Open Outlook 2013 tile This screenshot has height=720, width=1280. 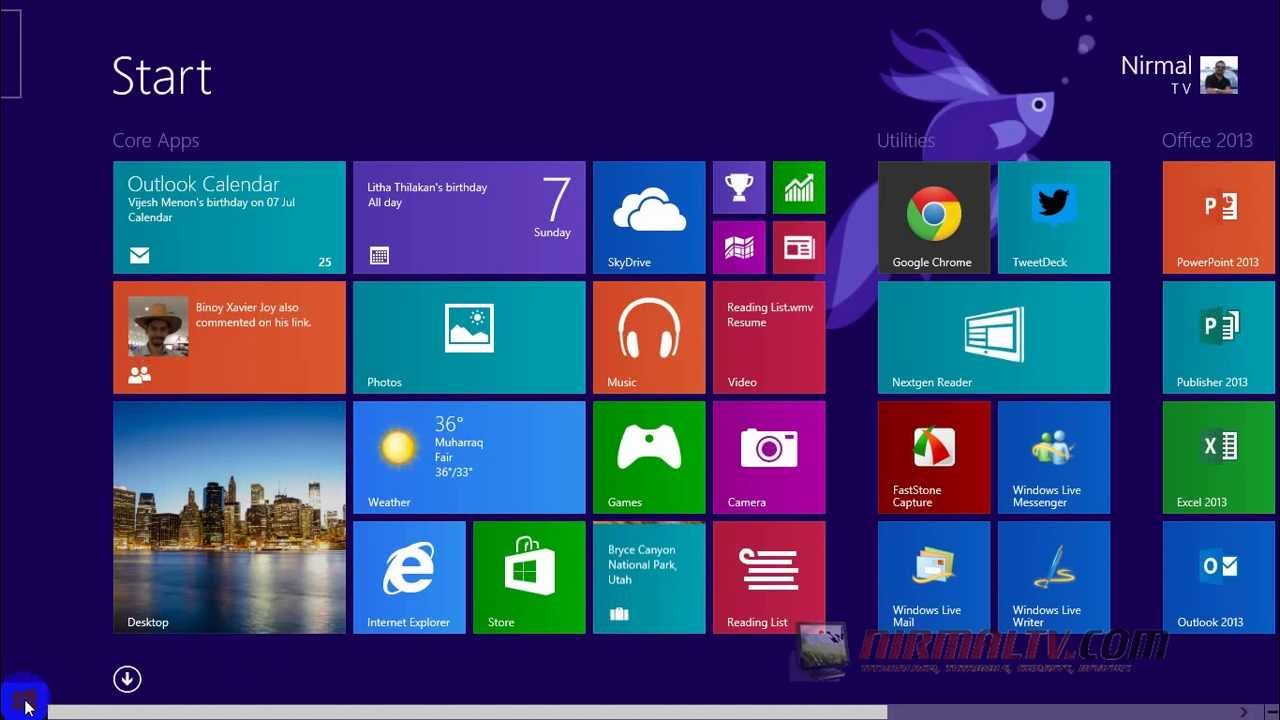[x=1221, y=577]
